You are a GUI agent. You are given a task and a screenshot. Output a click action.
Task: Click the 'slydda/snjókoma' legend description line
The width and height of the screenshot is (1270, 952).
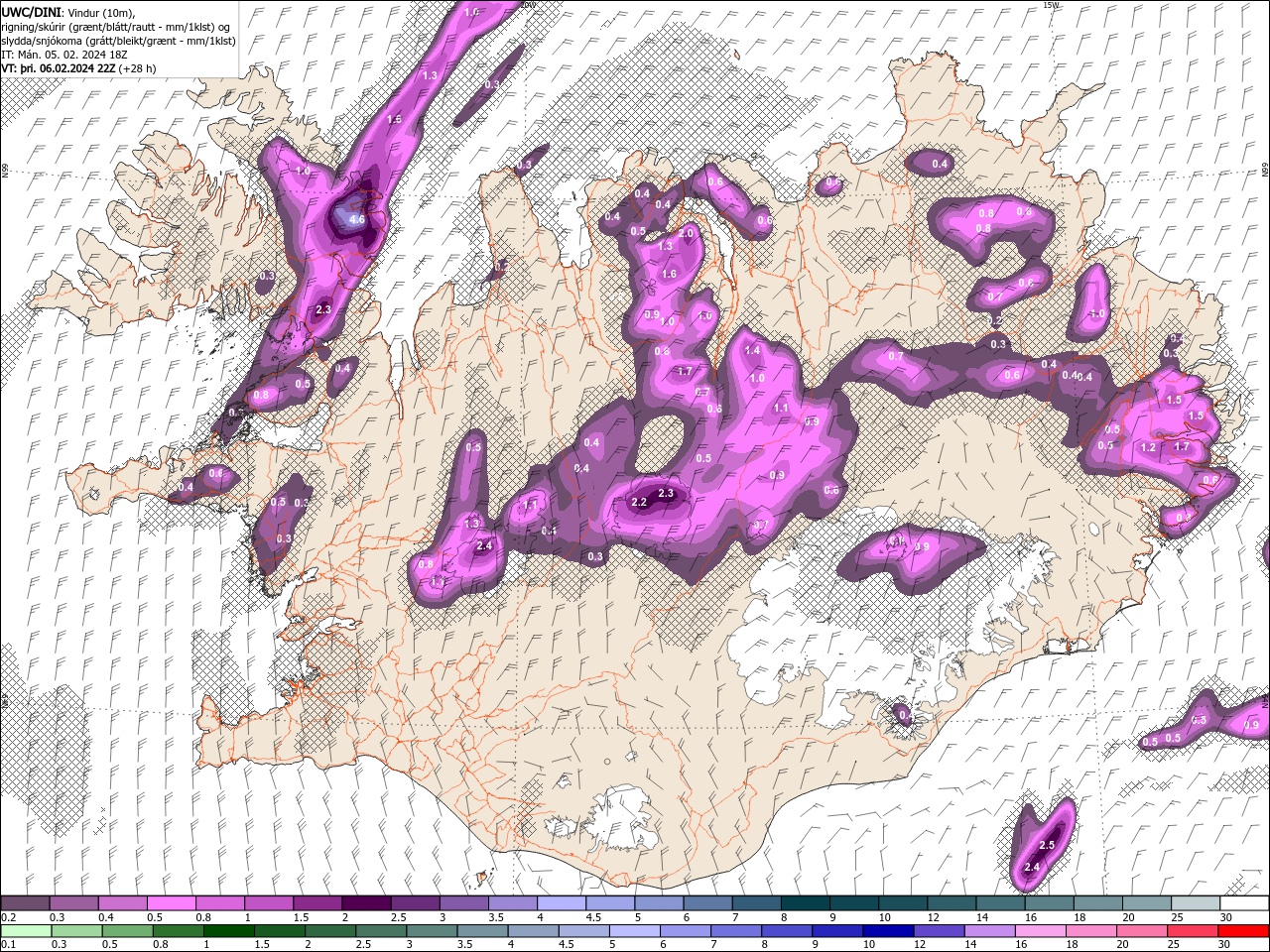point(117,40)
